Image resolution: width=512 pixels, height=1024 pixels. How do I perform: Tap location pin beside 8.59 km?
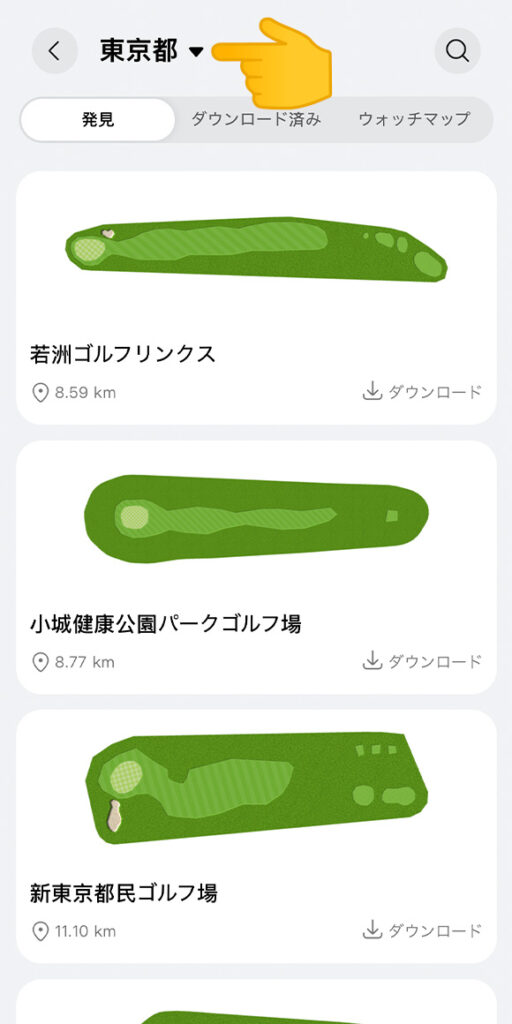coord(40,392)
